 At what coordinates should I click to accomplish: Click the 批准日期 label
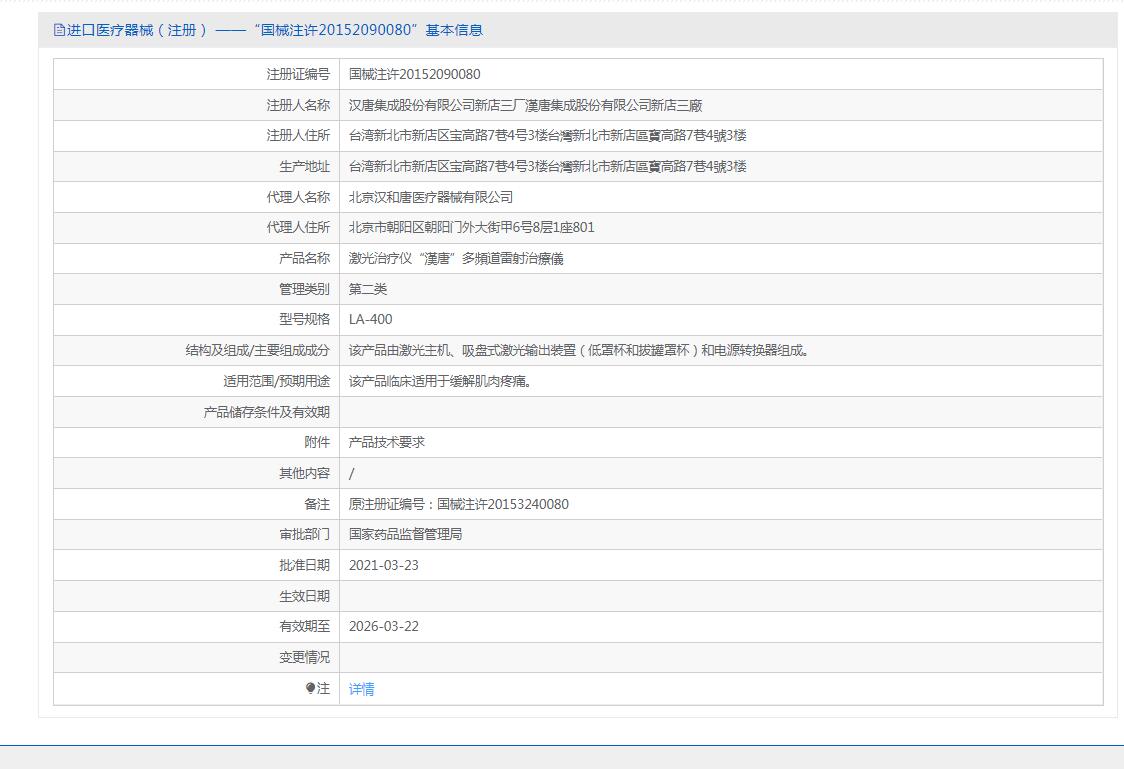click(304, 565)
